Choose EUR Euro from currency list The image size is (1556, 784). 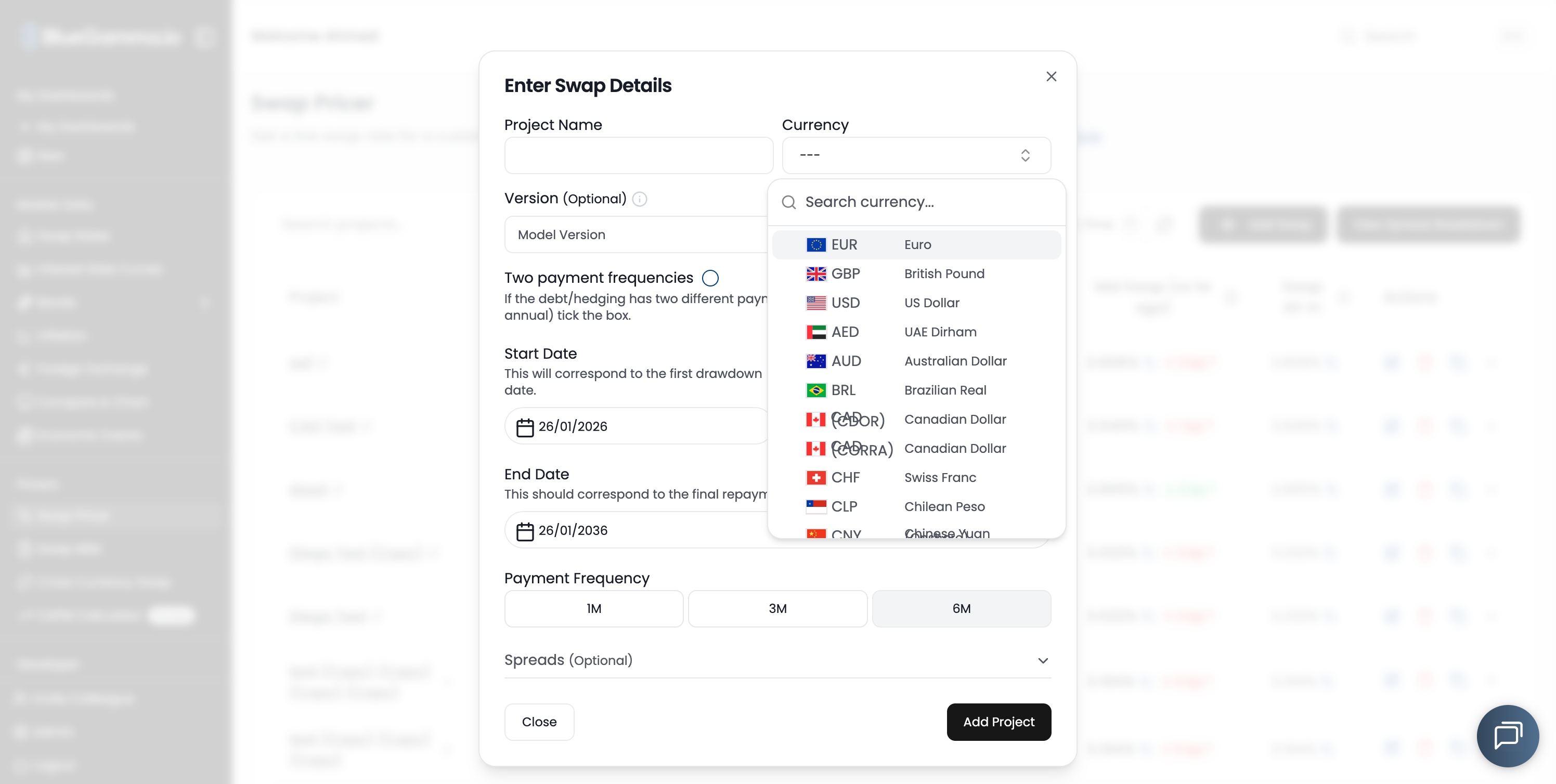[916, 245]
